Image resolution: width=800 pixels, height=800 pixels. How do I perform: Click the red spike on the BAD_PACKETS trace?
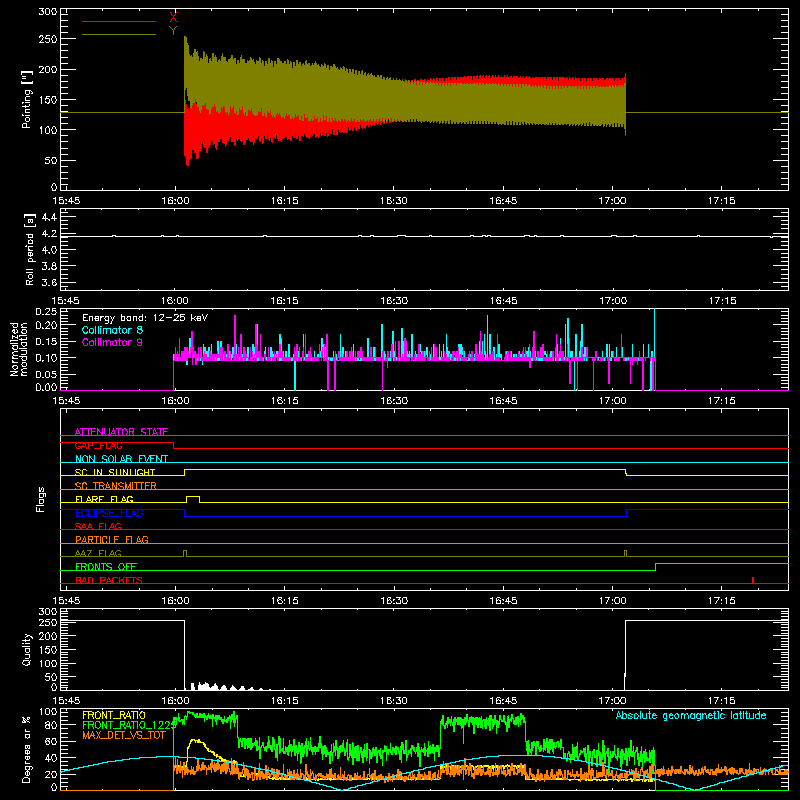(753, 580)
